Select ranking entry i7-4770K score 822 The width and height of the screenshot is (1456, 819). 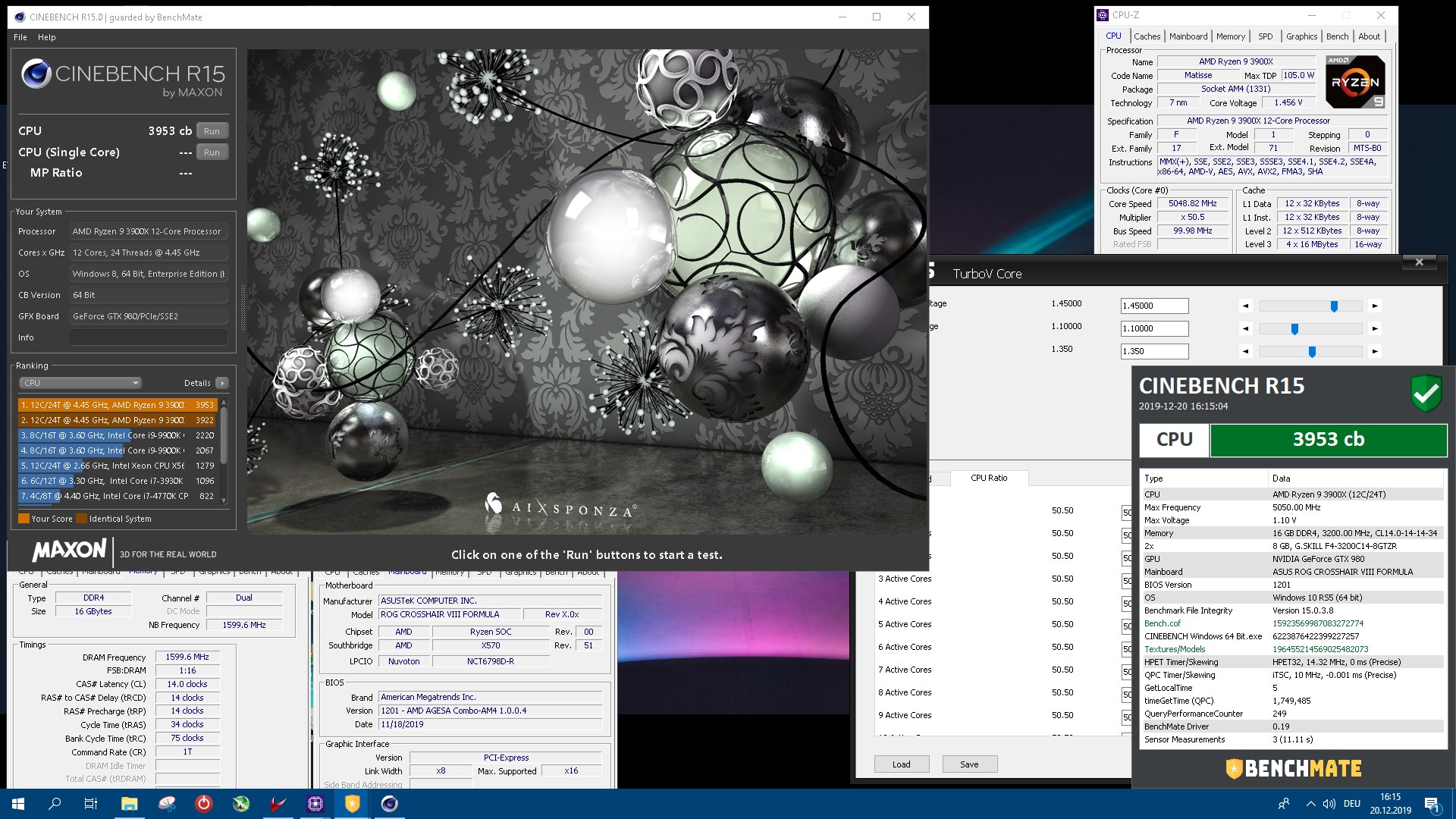(x=118, y=496)
